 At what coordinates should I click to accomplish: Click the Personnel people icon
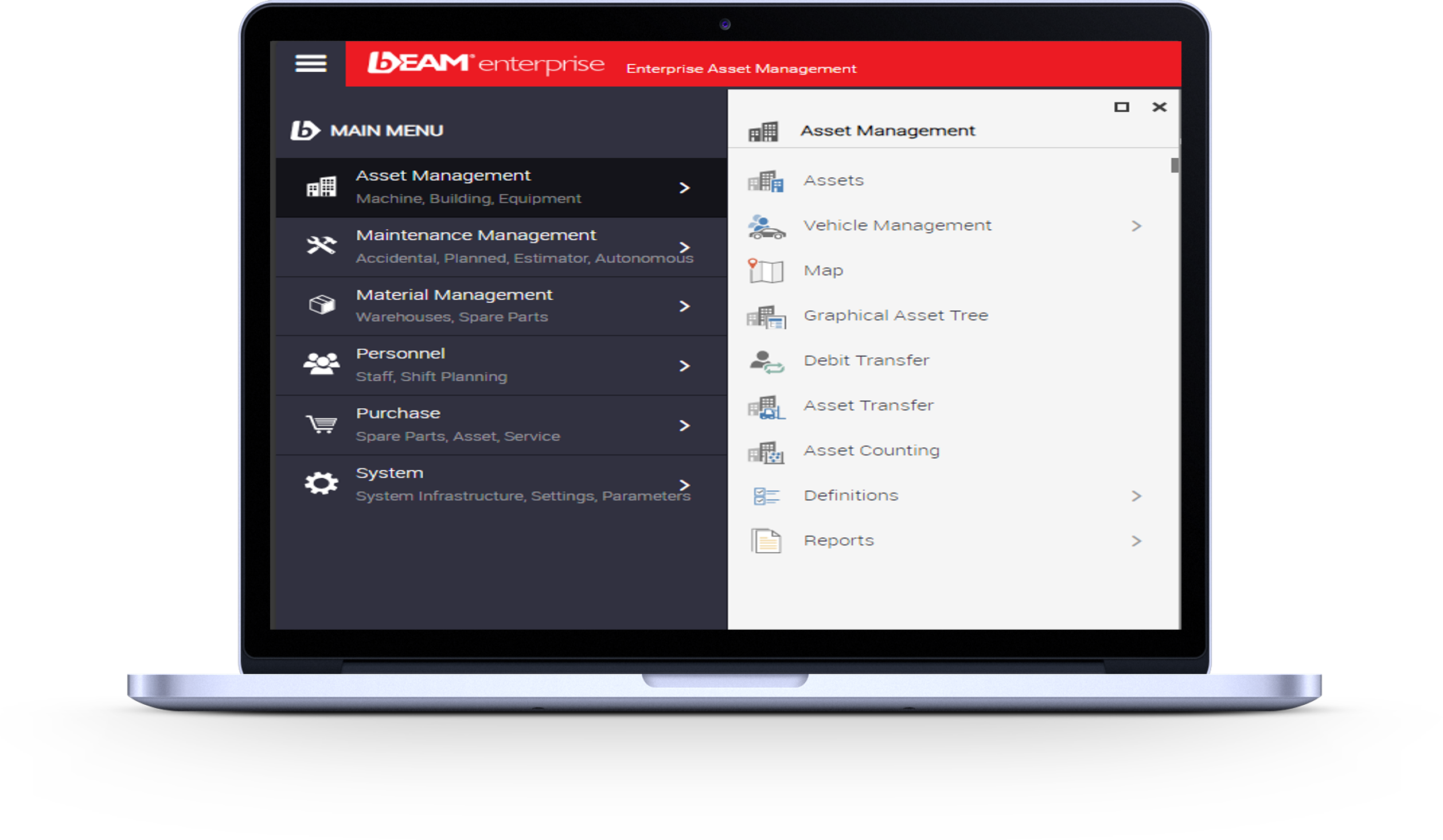(322, 364)
